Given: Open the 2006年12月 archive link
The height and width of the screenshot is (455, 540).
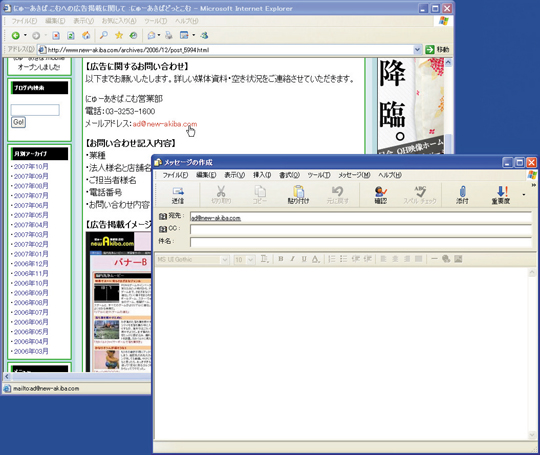Looking at the screenshot, I should pyautogui.click(x=31, y=264).
